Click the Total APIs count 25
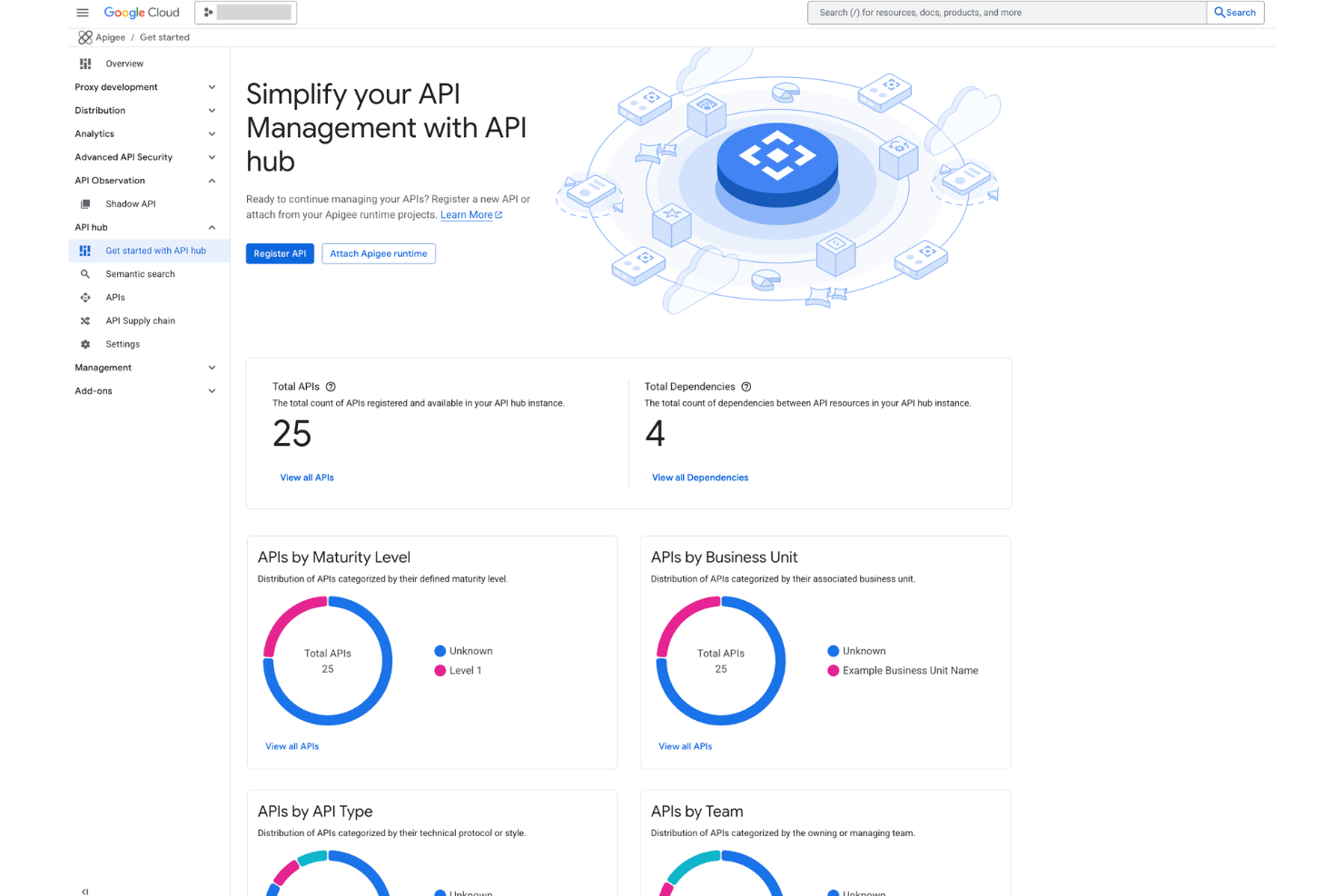 [x=292, y=434]
